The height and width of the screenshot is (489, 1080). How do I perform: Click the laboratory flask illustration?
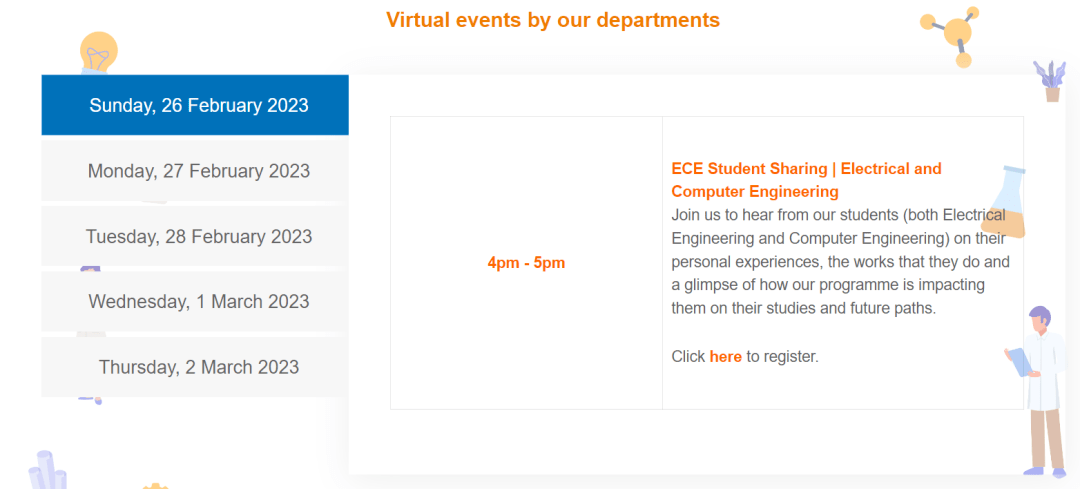click(x=1004, y=201)
